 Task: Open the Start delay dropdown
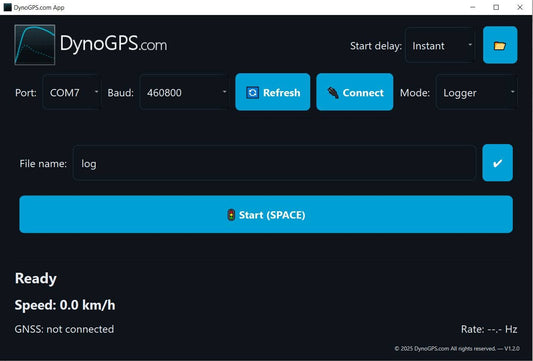440,45
